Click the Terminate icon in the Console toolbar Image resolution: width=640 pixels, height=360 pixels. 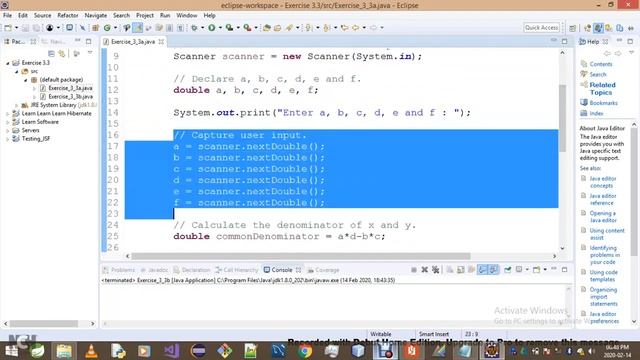413,270
